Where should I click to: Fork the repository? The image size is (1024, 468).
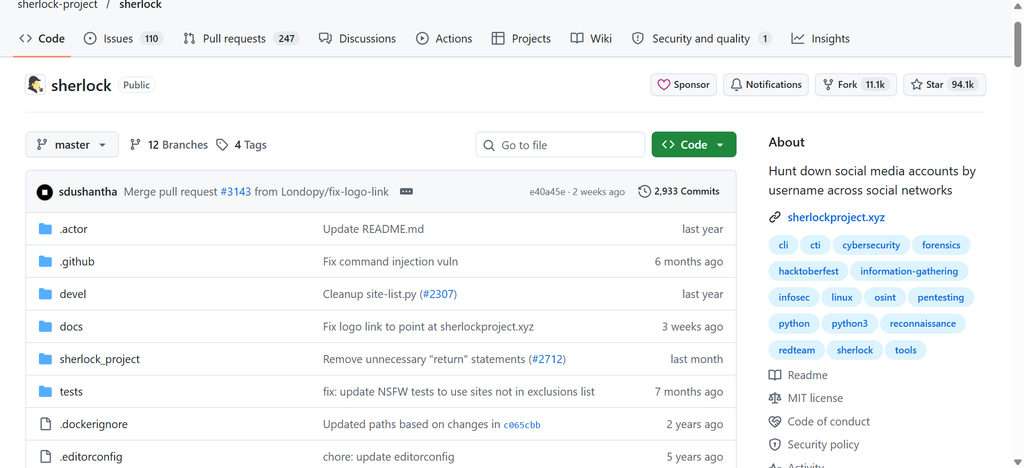coord(856,85)
